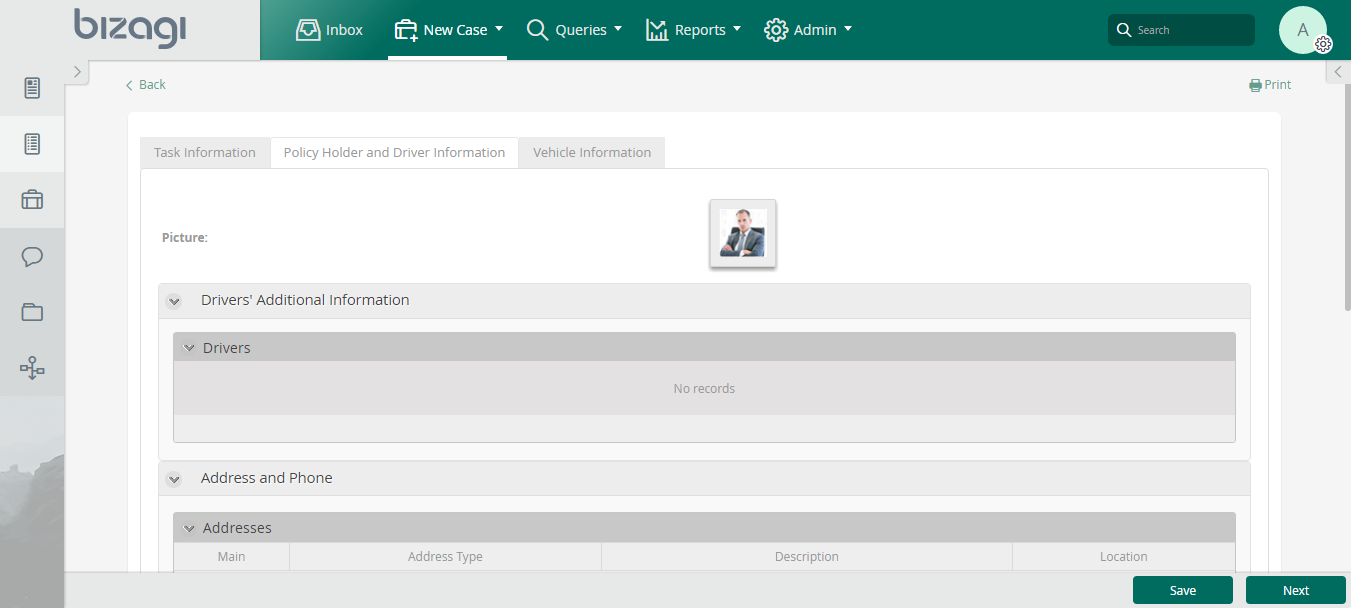Screen dimensions: 1351x608
Task: Collapse Address and Phone section
Action: [x=174, y=479]
